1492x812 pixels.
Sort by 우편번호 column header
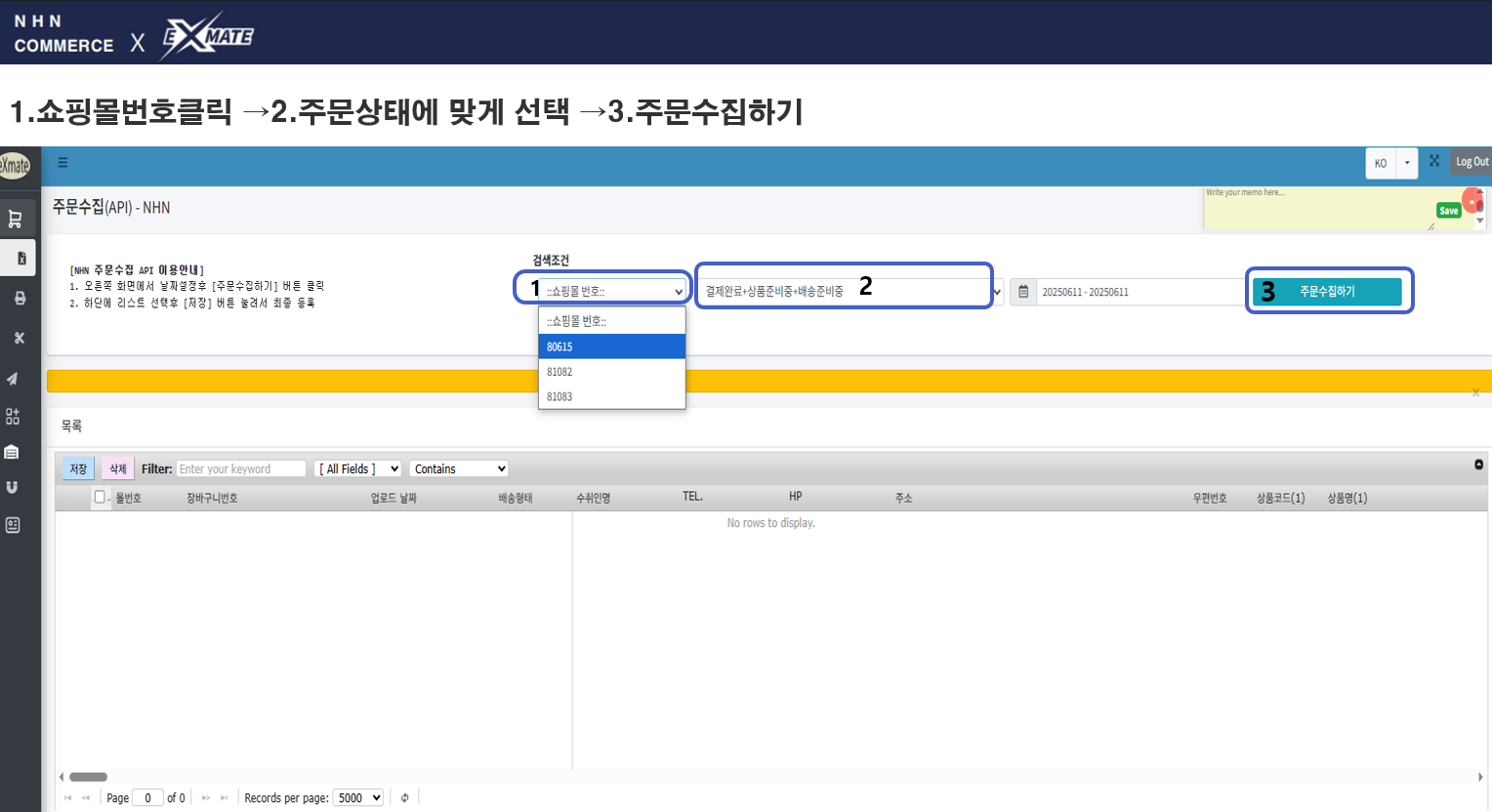1210,498
